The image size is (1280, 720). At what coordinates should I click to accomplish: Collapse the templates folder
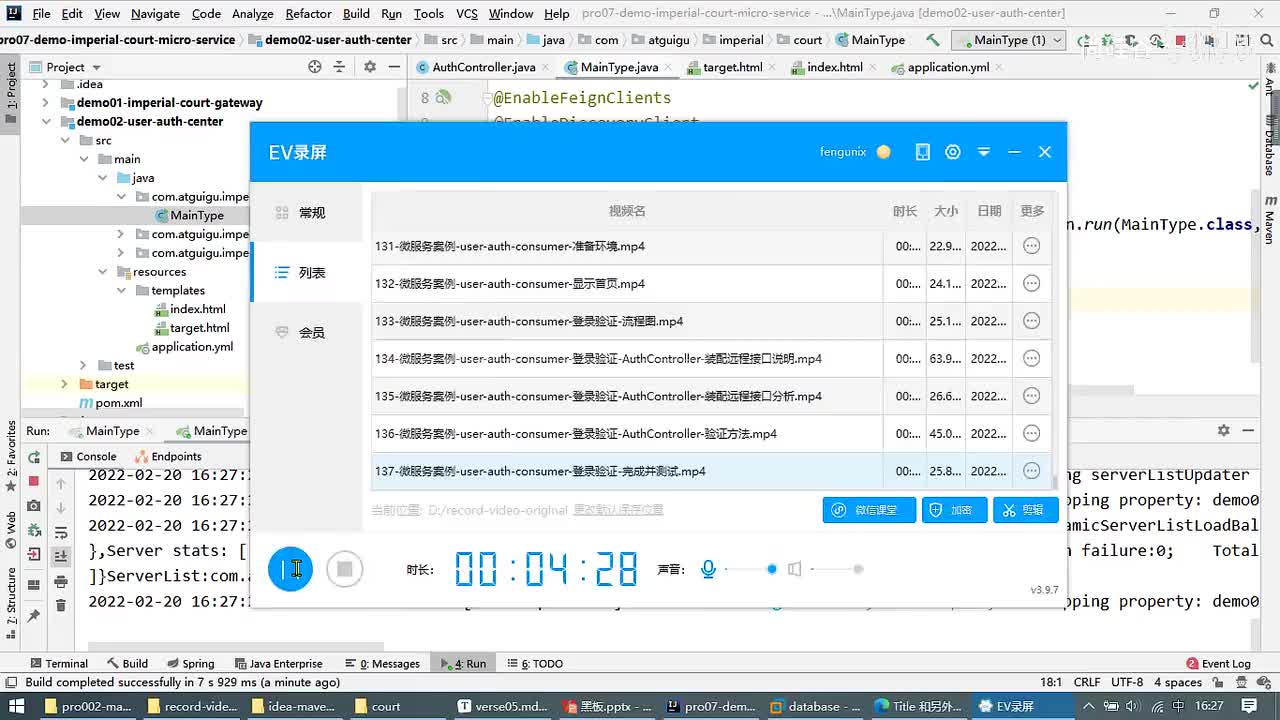tap(121, 291)
